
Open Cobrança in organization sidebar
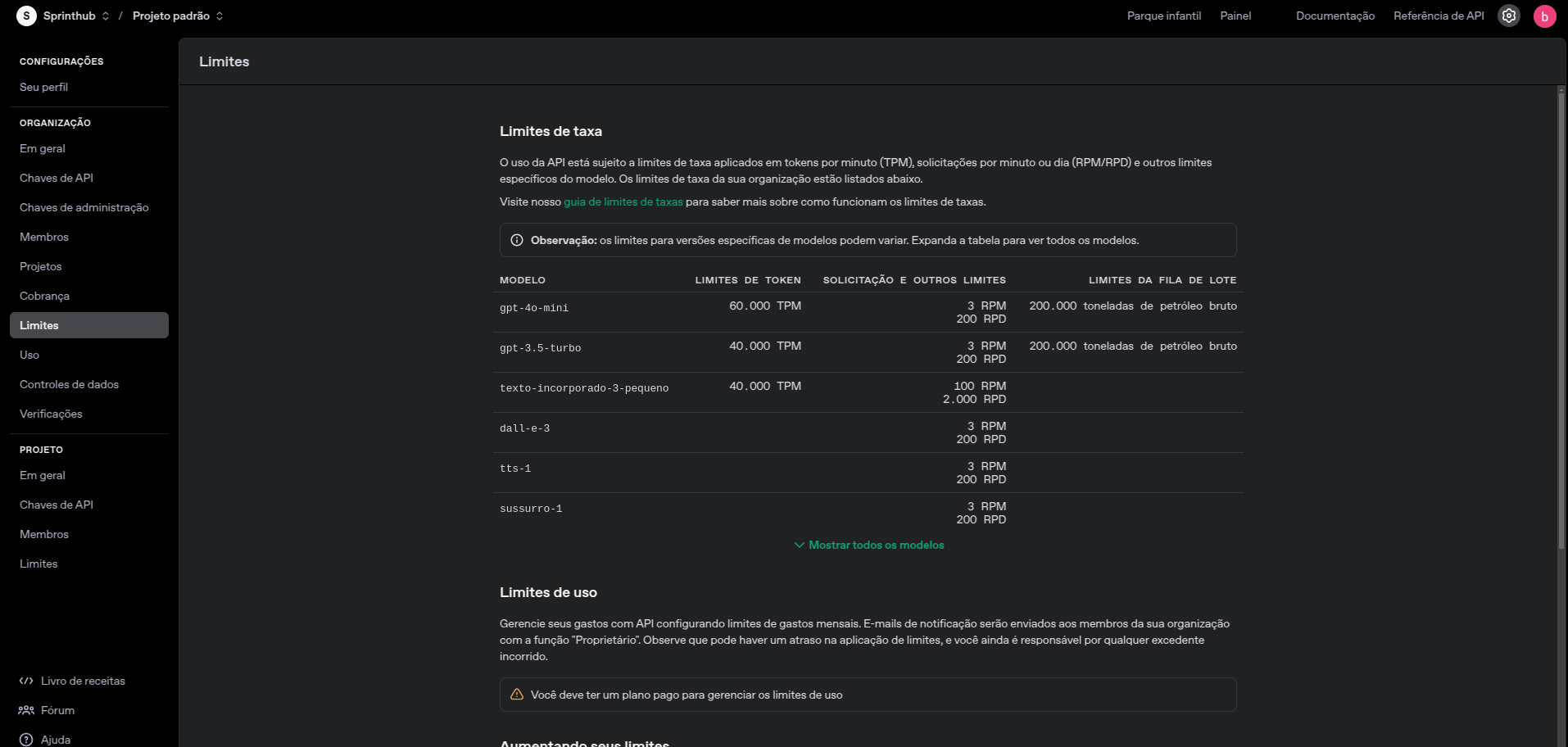coord(44,296)
